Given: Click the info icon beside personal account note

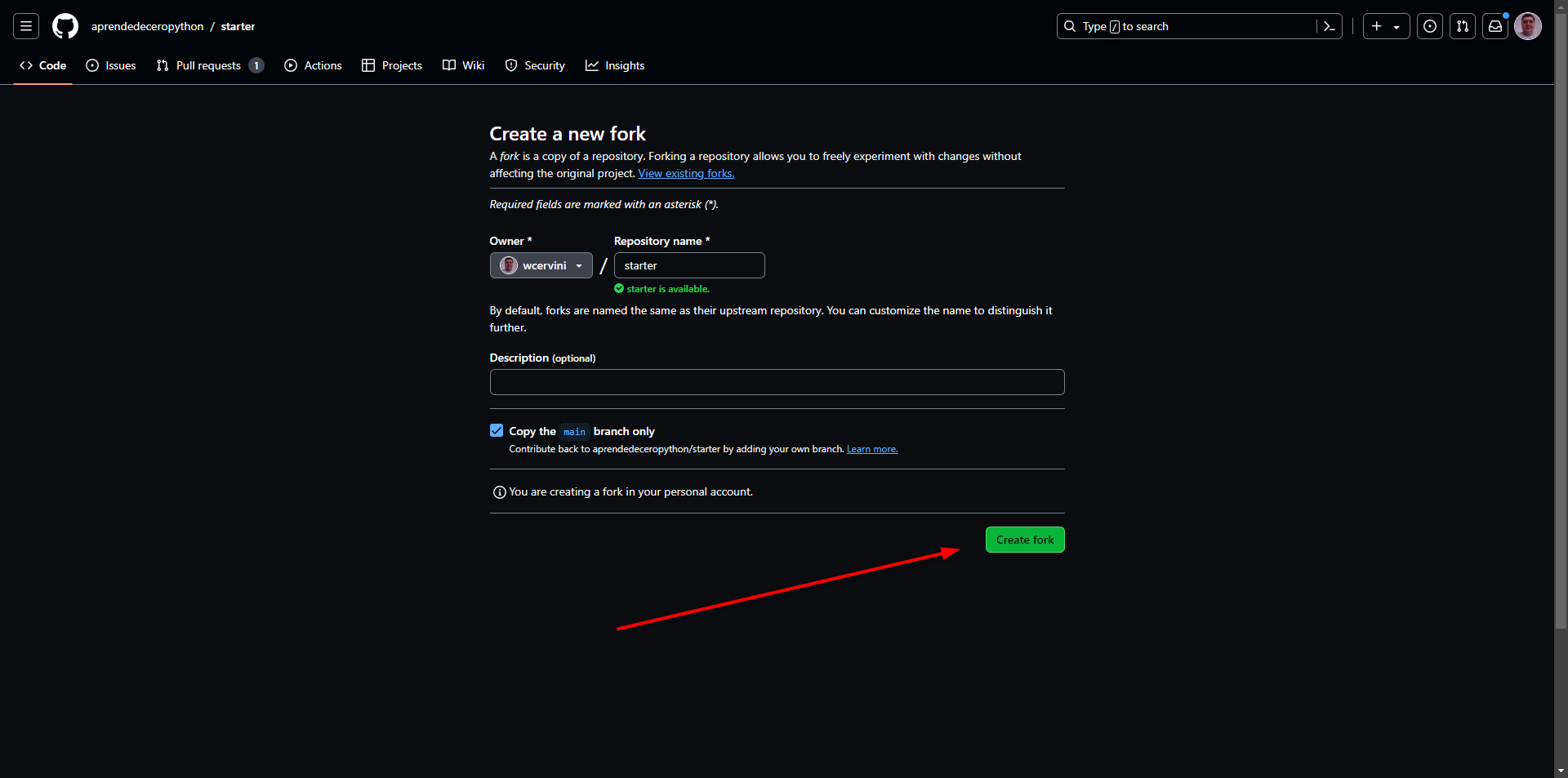Looking at the screenshot, I should [x=499, y=492].
